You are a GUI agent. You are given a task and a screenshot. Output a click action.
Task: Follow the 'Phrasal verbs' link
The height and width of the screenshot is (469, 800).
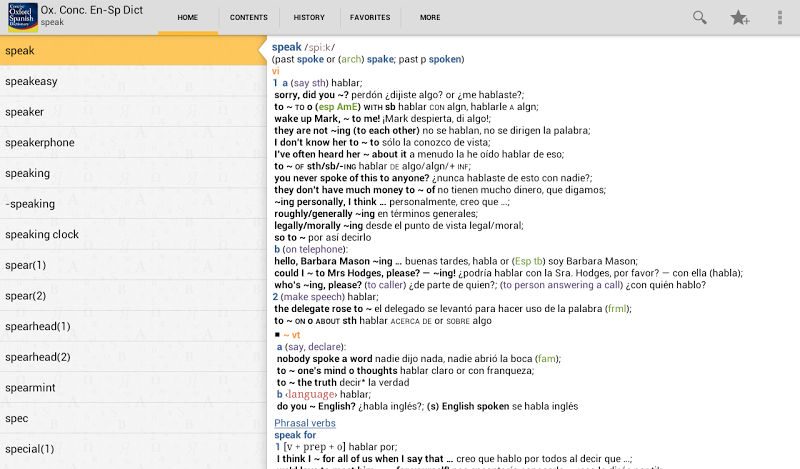pyautogui.click(x=305, y=423)
